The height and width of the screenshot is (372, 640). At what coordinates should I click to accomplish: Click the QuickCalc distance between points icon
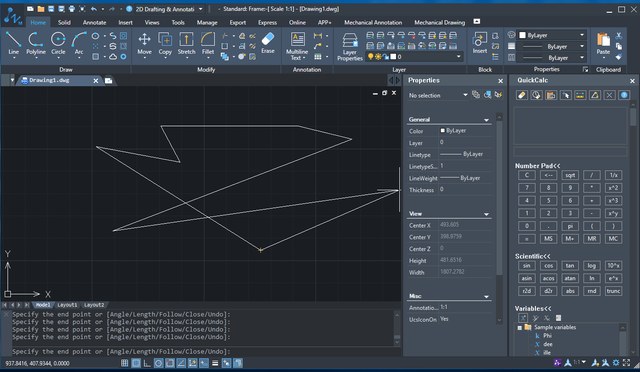(x=580, y=95)
